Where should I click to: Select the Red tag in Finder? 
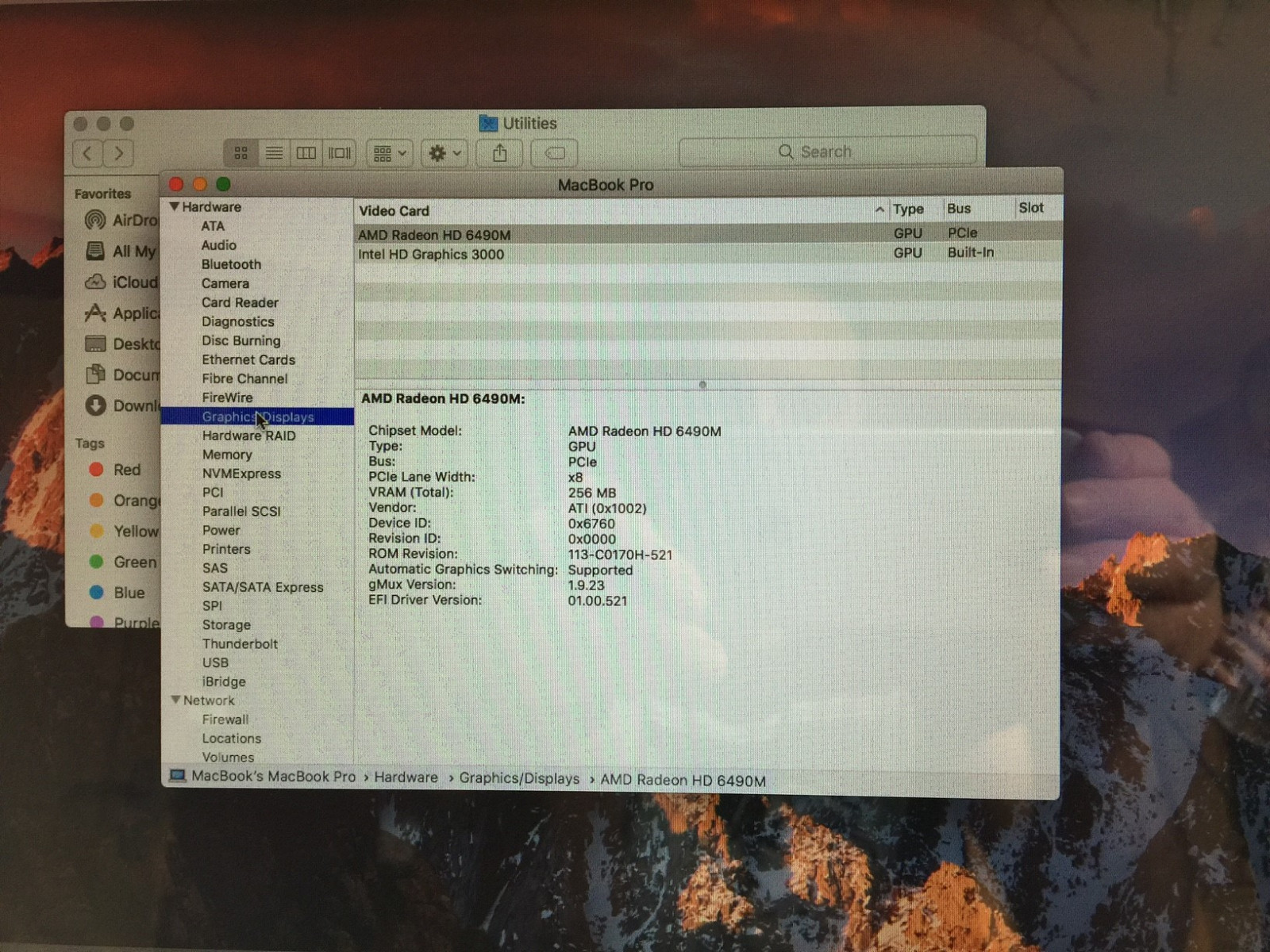click(115, 470)
